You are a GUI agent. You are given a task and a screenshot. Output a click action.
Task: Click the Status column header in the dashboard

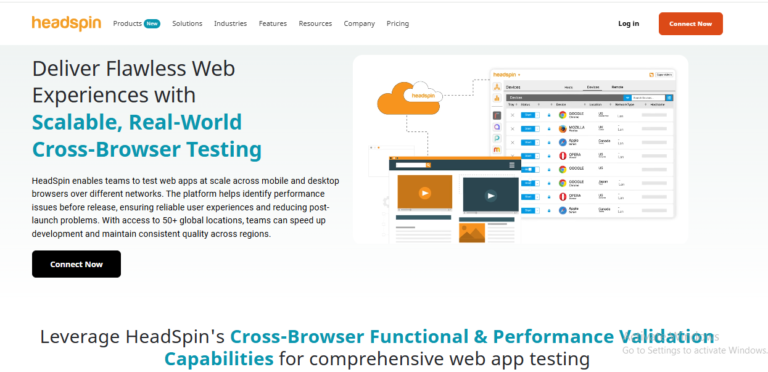pyautogui.click(x=526, y=105)
